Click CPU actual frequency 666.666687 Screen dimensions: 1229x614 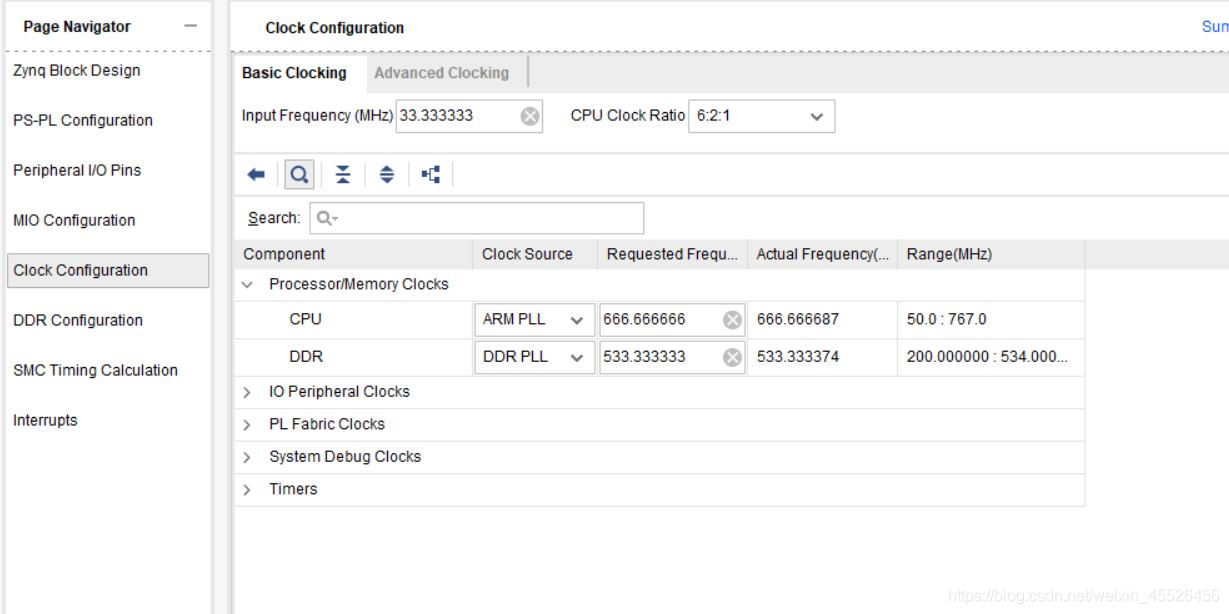point(798,320)
